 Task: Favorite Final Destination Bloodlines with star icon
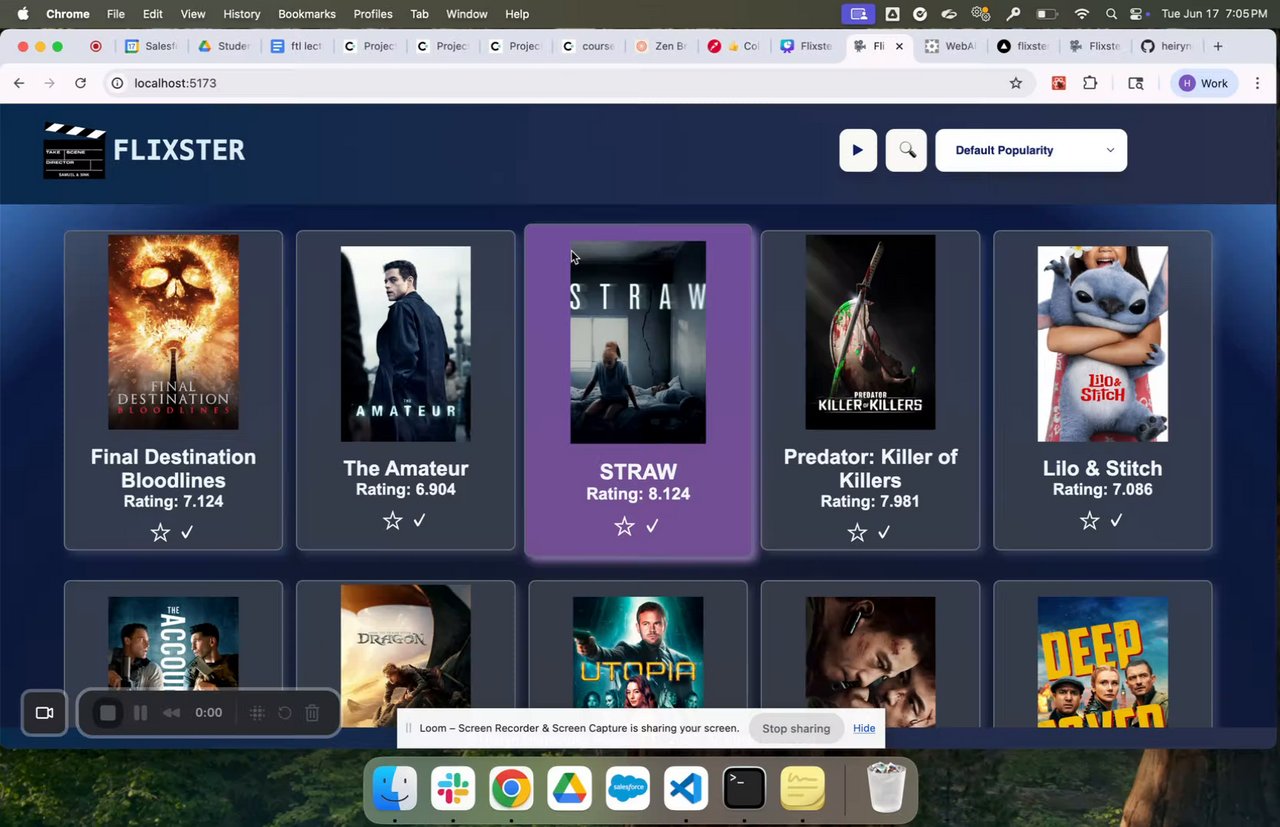coord(160,533)
